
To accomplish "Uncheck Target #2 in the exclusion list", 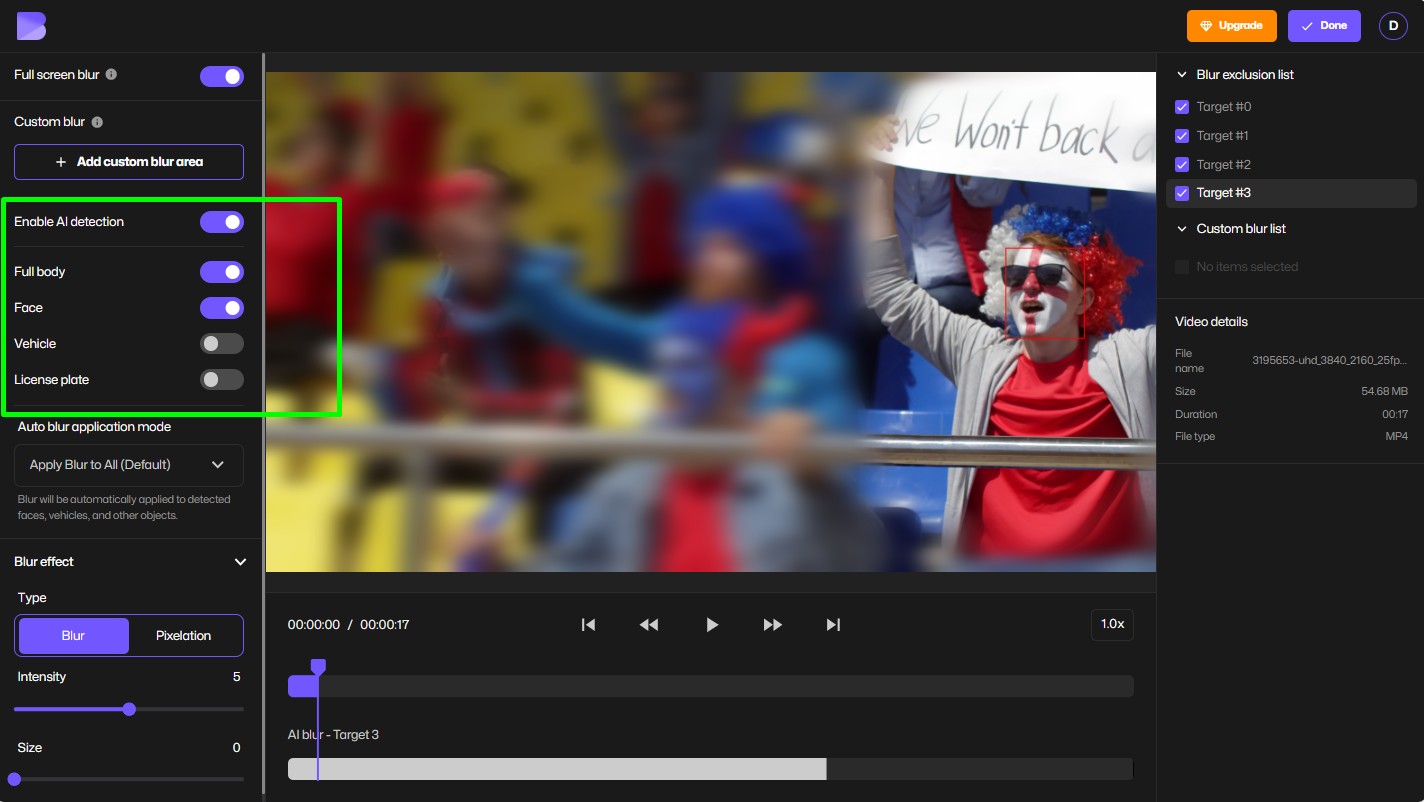I will click(x=1181, y=164).
